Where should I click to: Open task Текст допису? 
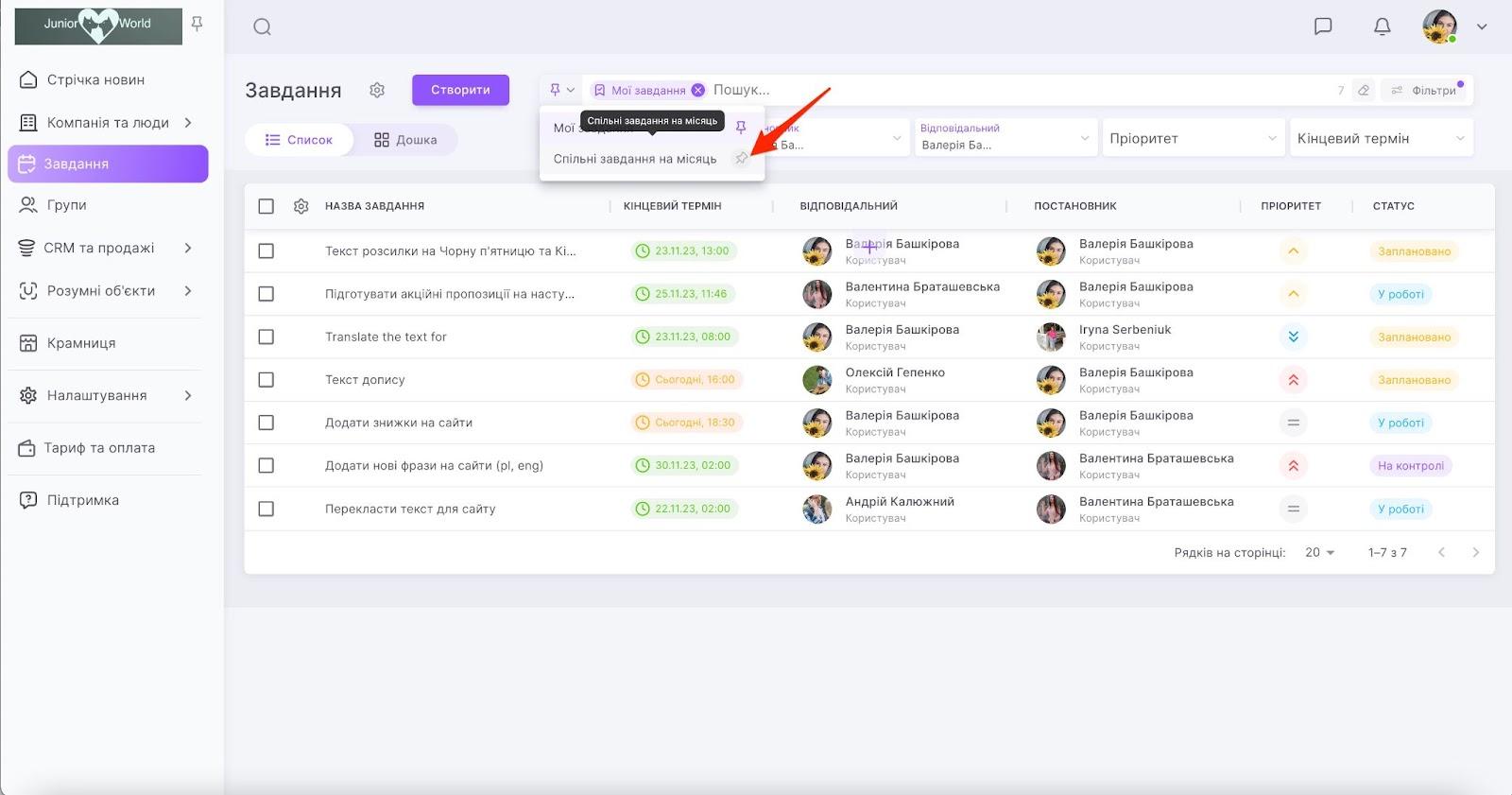365,380
